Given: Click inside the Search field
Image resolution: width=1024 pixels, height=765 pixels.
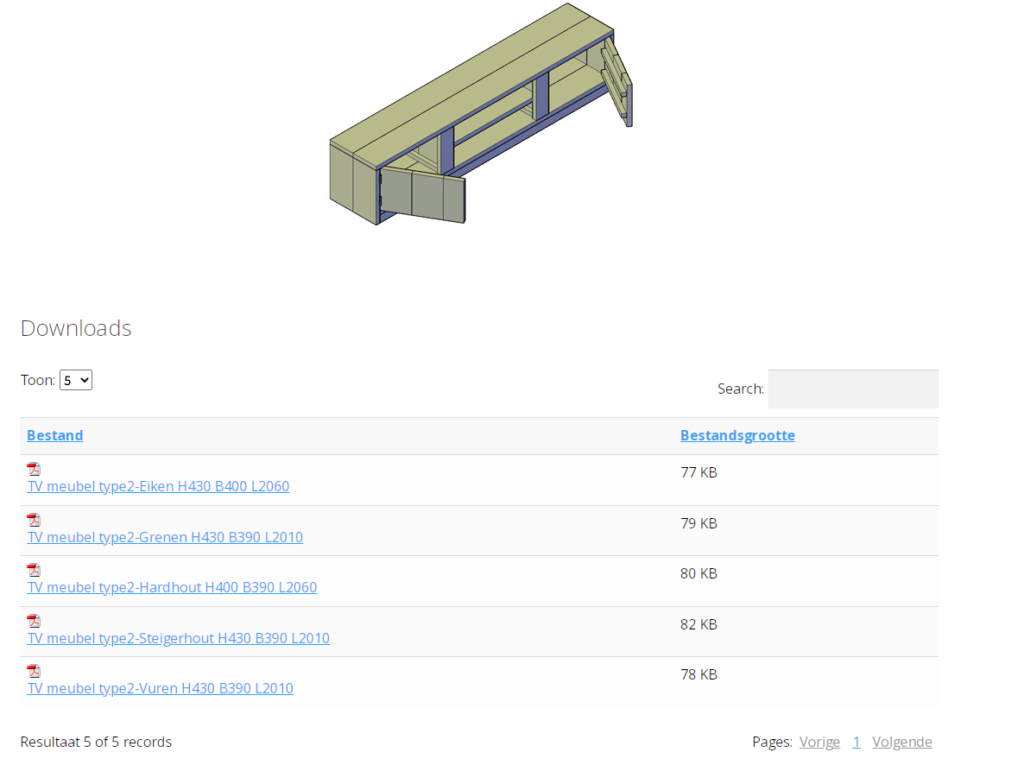Looking at the screenshot, I should [x=852, y=388].
